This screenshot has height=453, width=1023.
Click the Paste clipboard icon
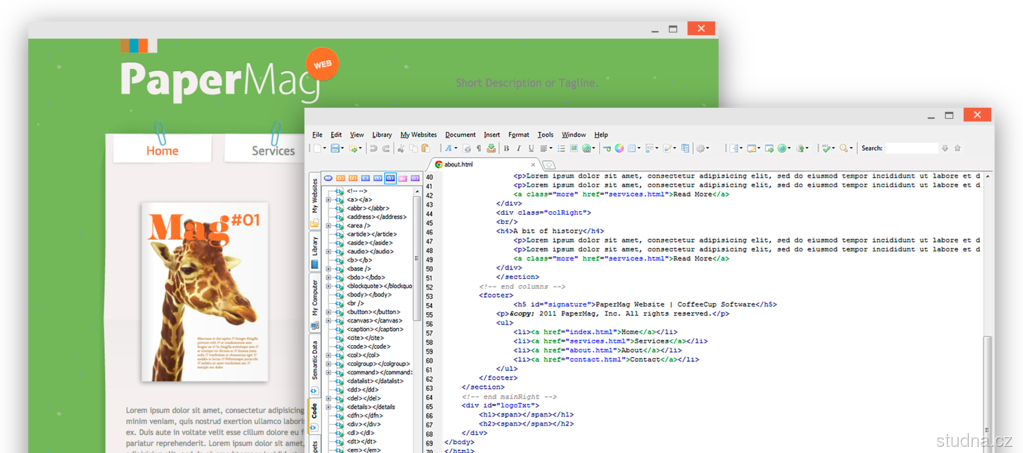[x=425, y=148]
